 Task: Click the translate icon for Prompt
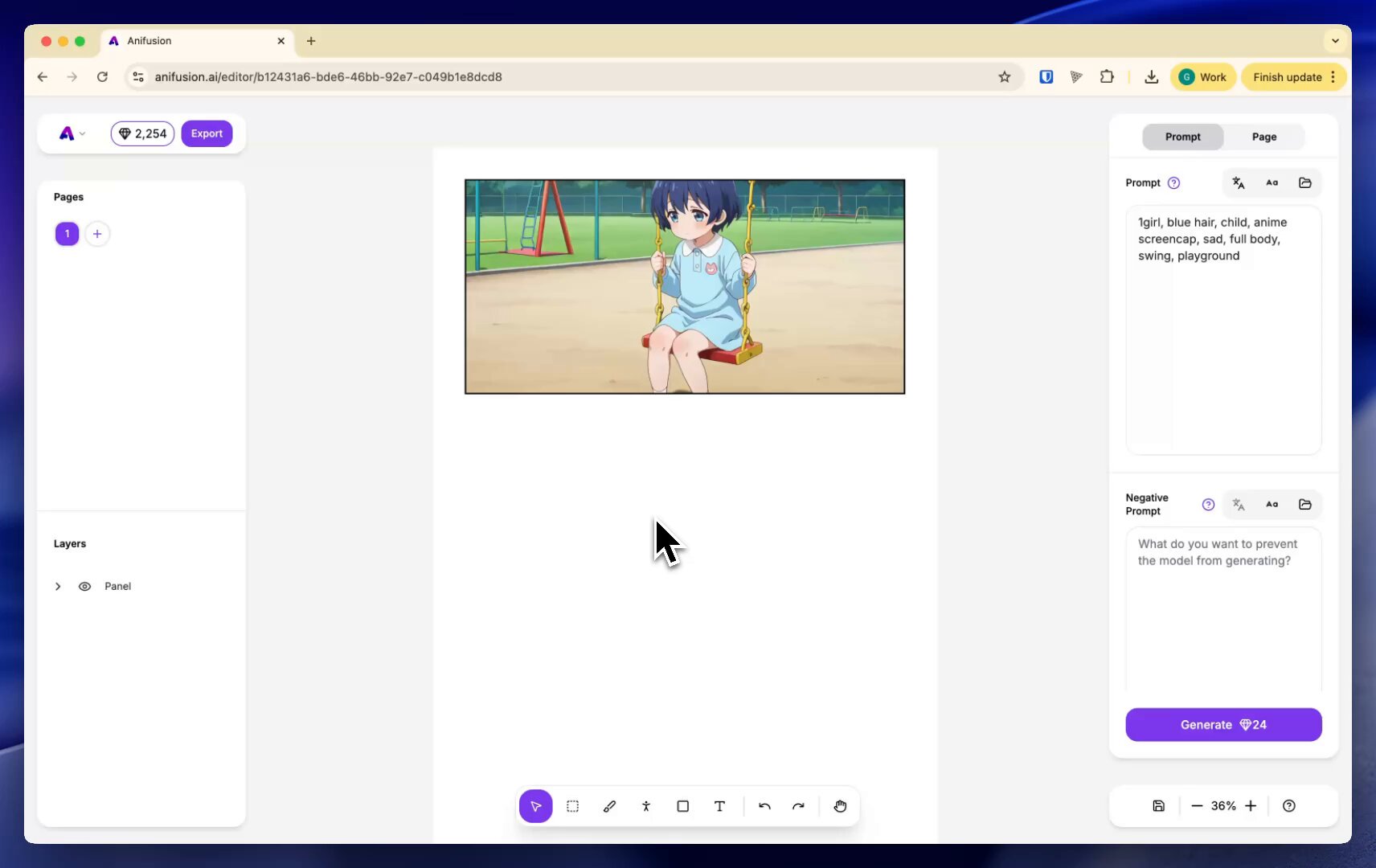pyautogui.click(x=1239, y=183)
